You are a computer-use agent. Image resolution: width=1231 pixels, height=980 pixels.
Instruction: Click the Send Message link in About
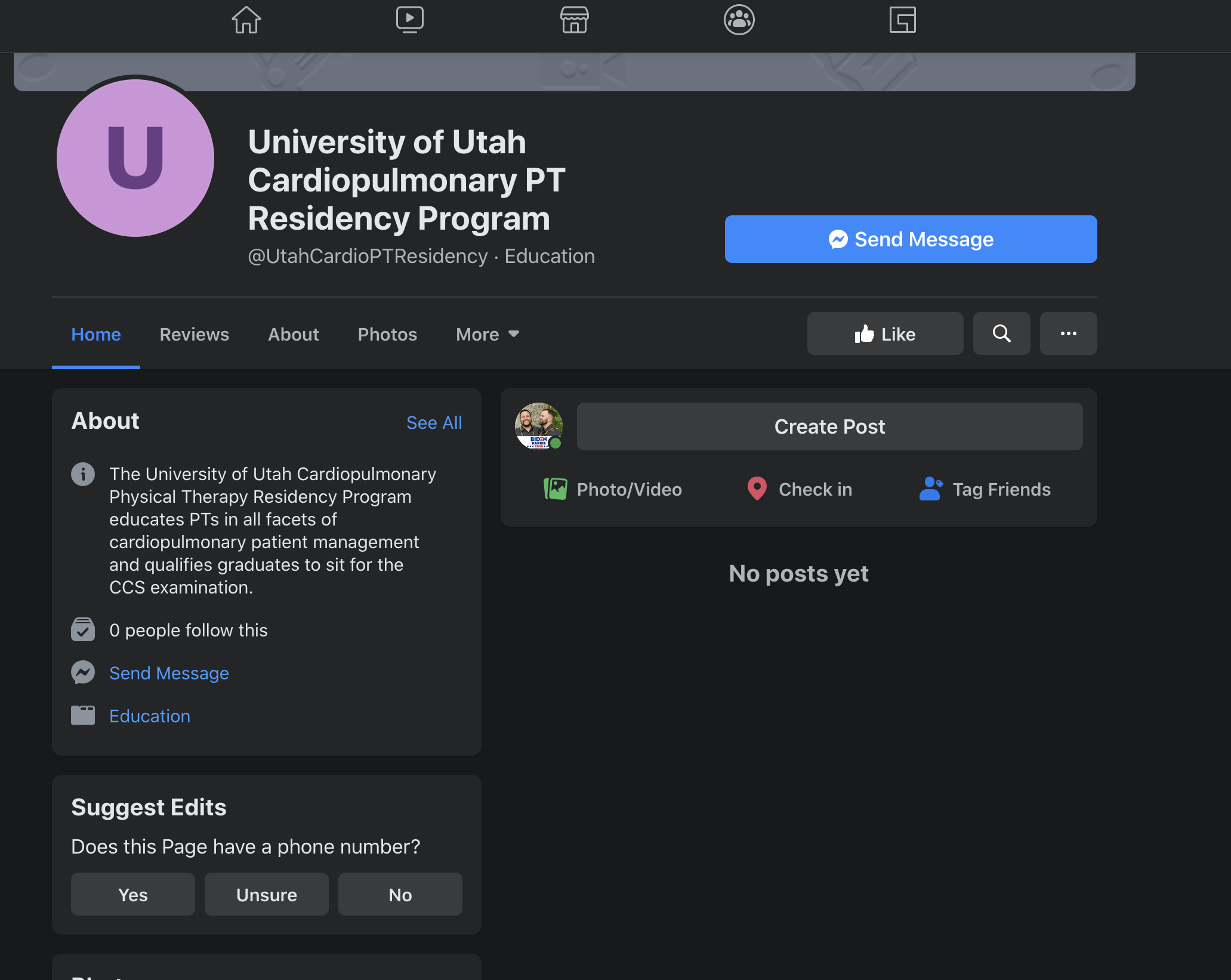click(169, 673)
